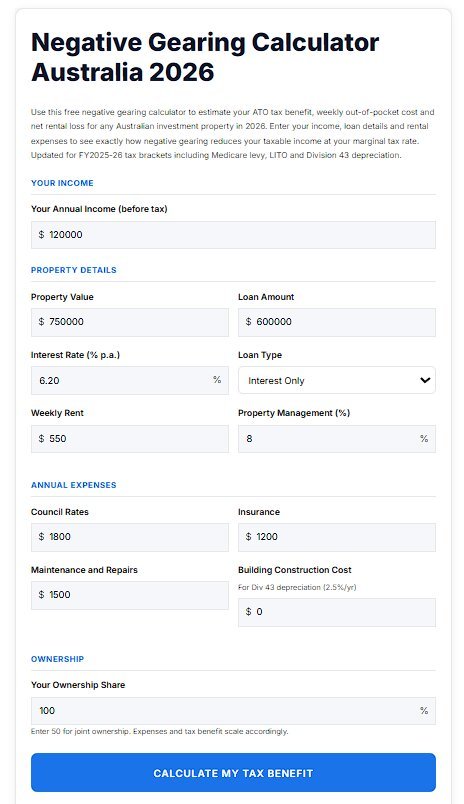Click into the Loan Amount field
464x804 pixels.
(x=337, y=322)
